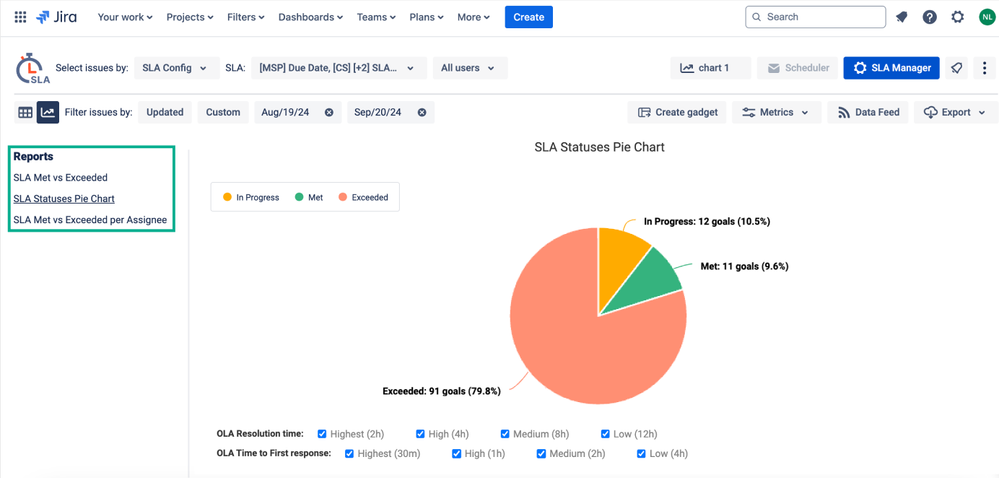Open the three-dot more options menu
This screenshot has height=478, width=999.
tap(984, 68)
